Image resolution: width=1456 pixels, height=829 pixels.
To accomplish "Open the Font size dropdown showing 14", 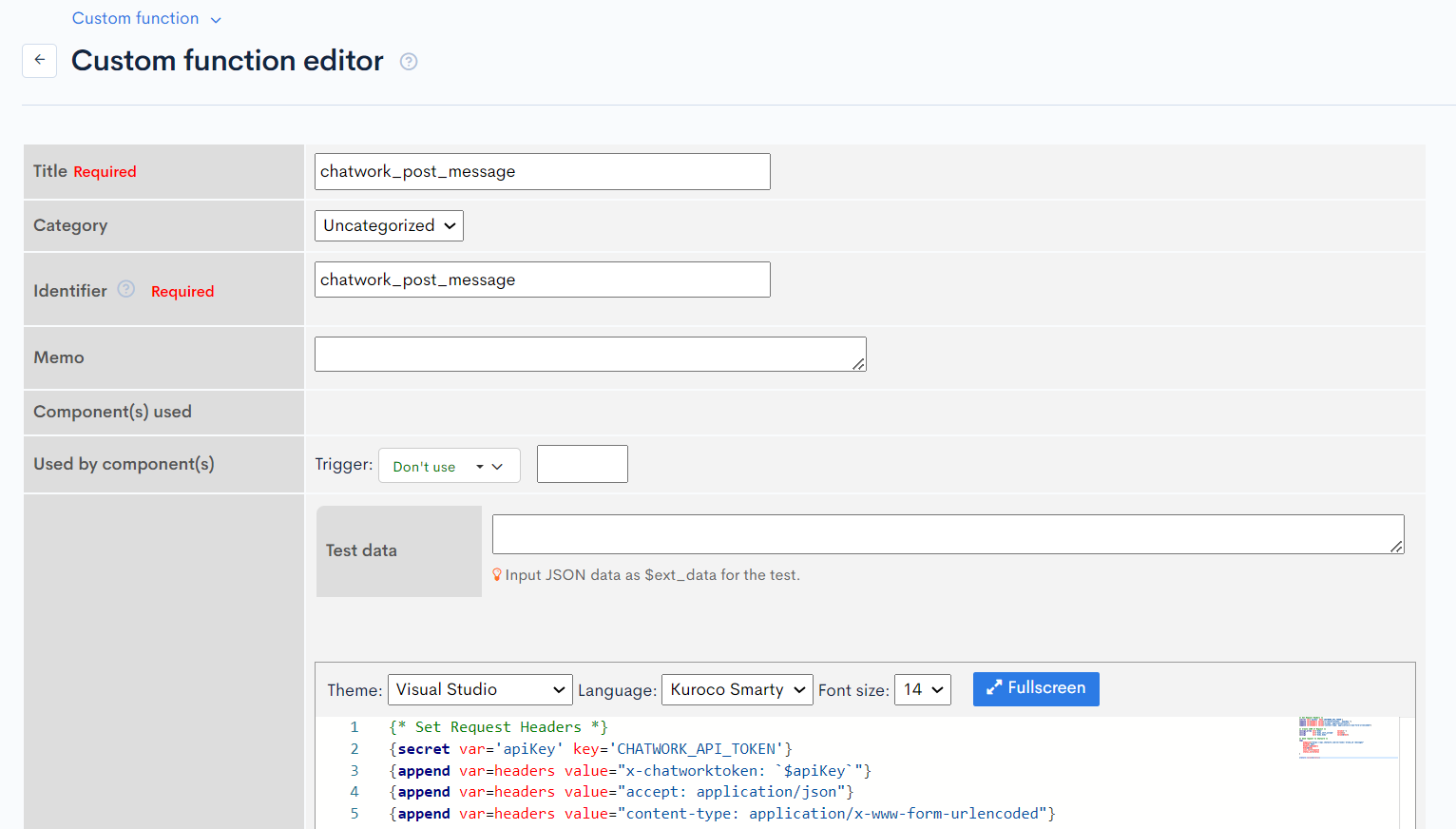I will [x=921, y=689].
